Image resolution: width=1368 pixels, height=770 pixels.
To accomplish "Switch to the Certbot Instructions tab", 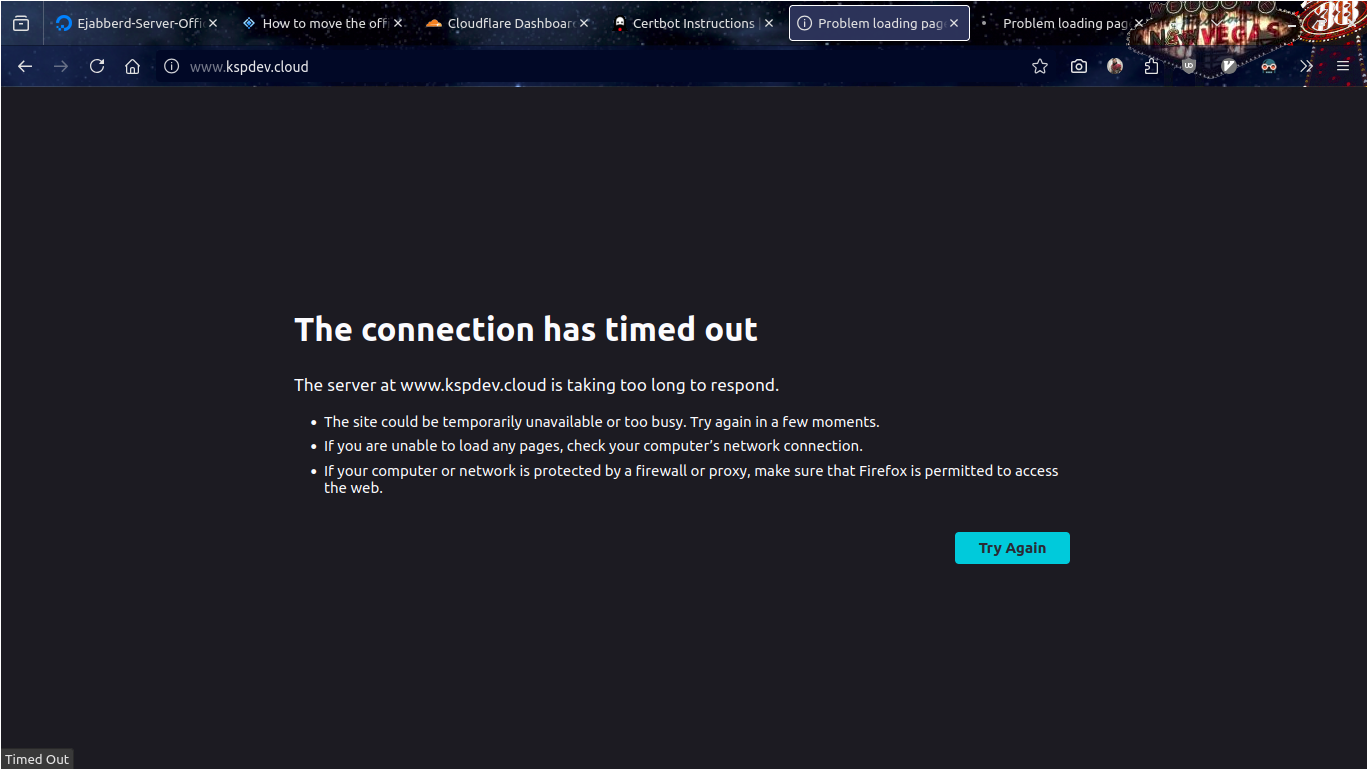I will coord(690,23).
